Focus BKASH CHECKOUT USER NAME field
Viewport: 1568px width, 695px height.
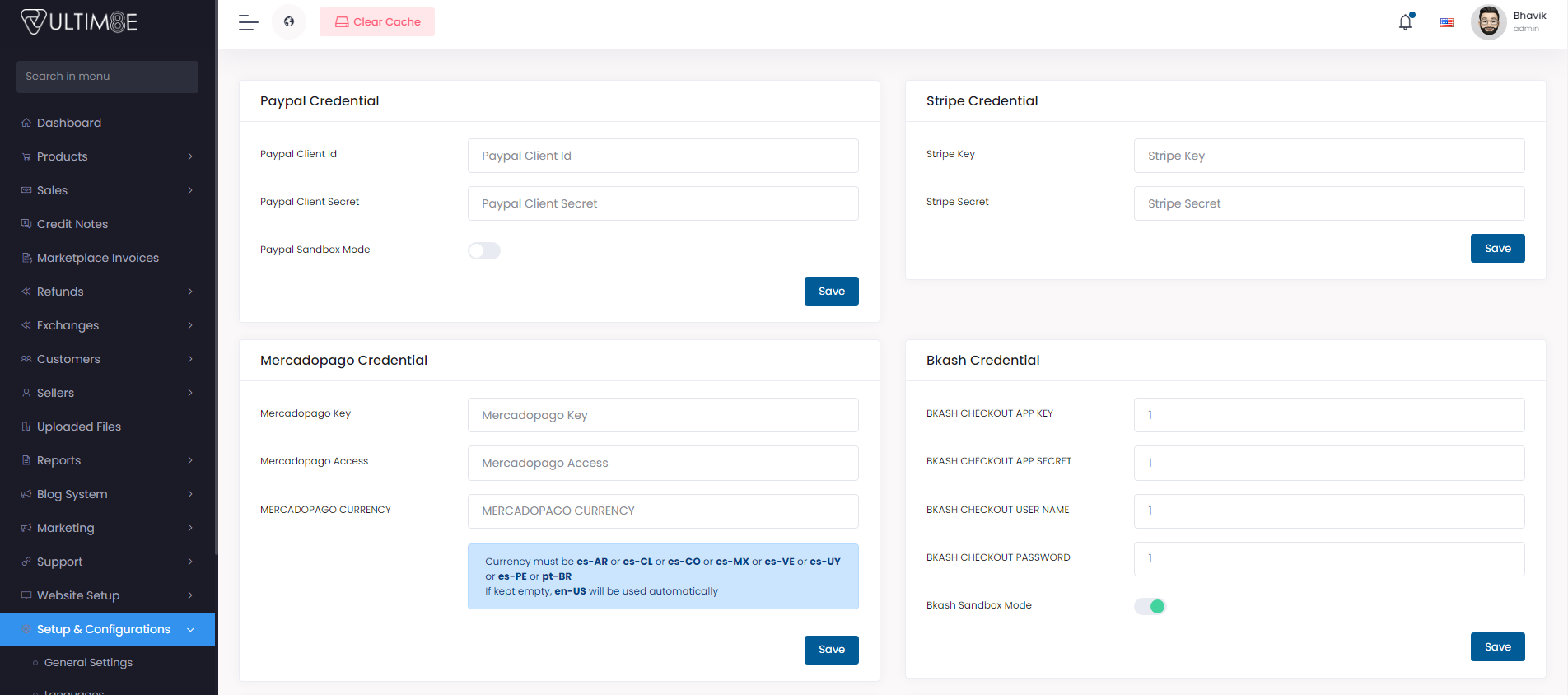[x=1329, y=511]
